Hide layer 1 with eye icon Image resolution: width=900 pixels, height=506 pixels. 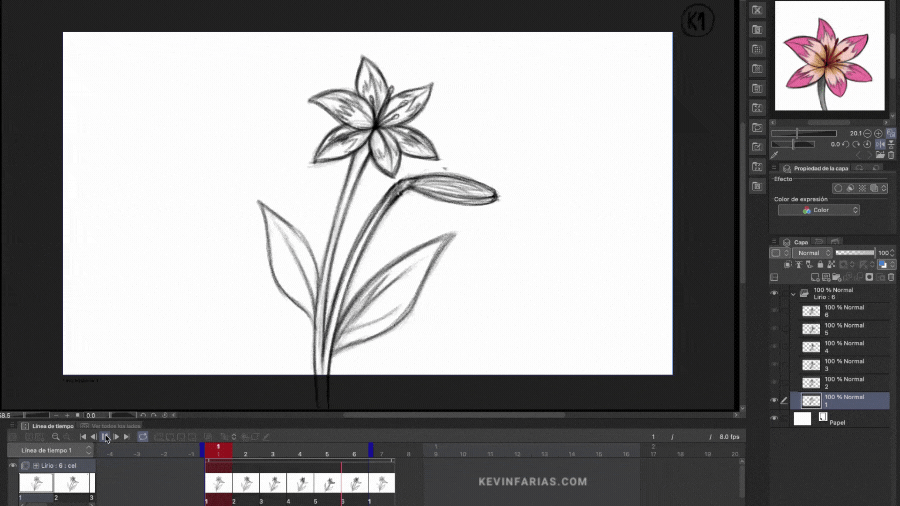(774, 400)
